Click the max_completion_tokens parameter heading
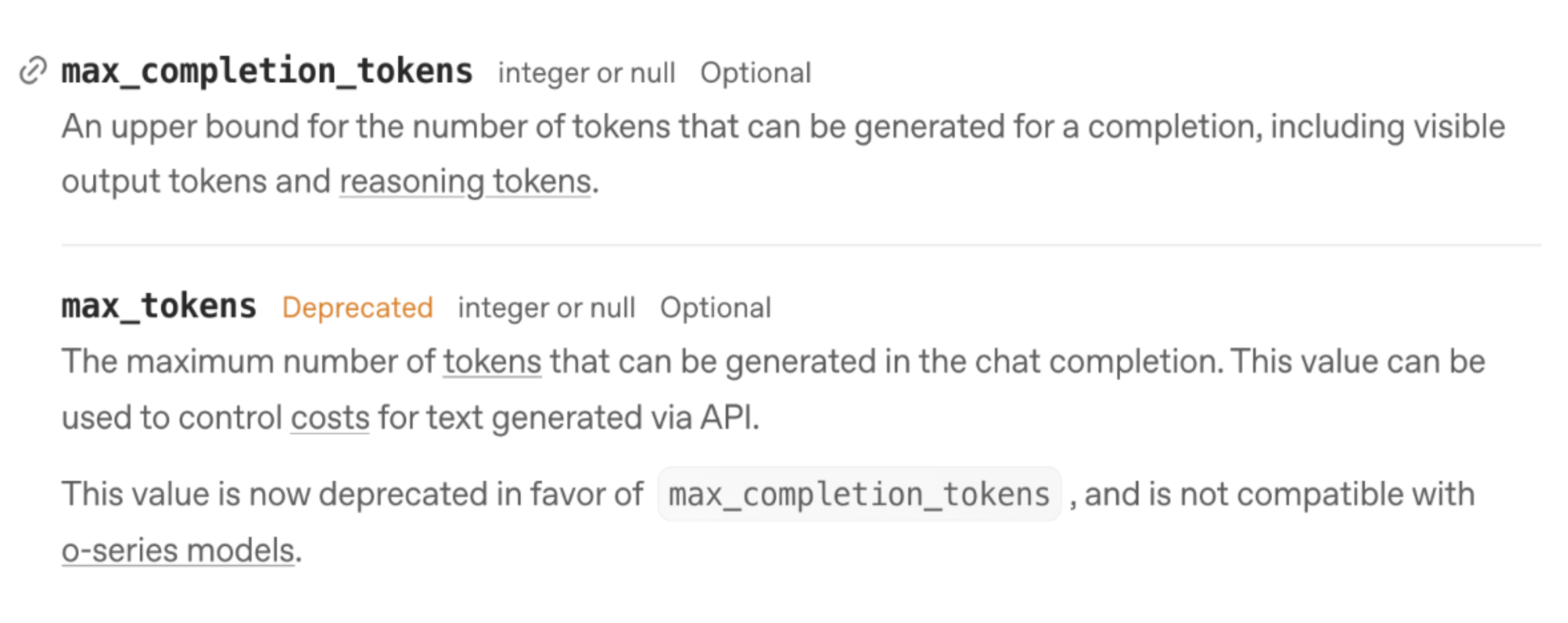1568x623 pixels. click(x=267, y=71)
